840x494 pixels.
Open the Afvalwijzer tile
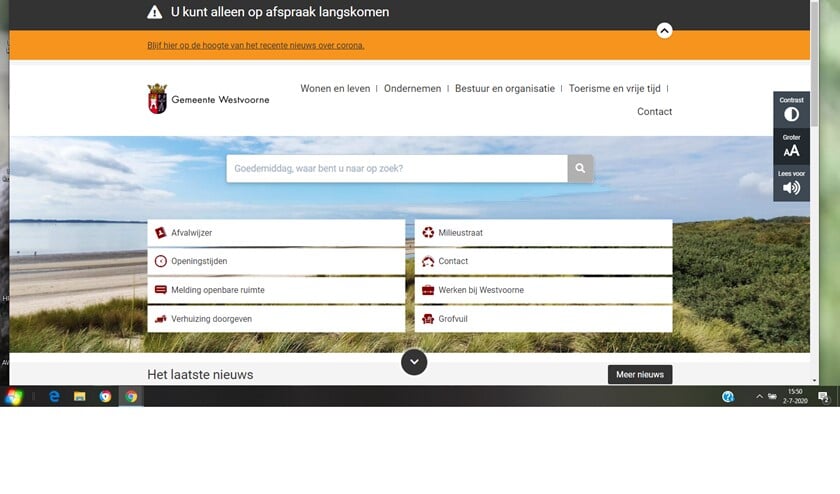(x=276, y=233)
